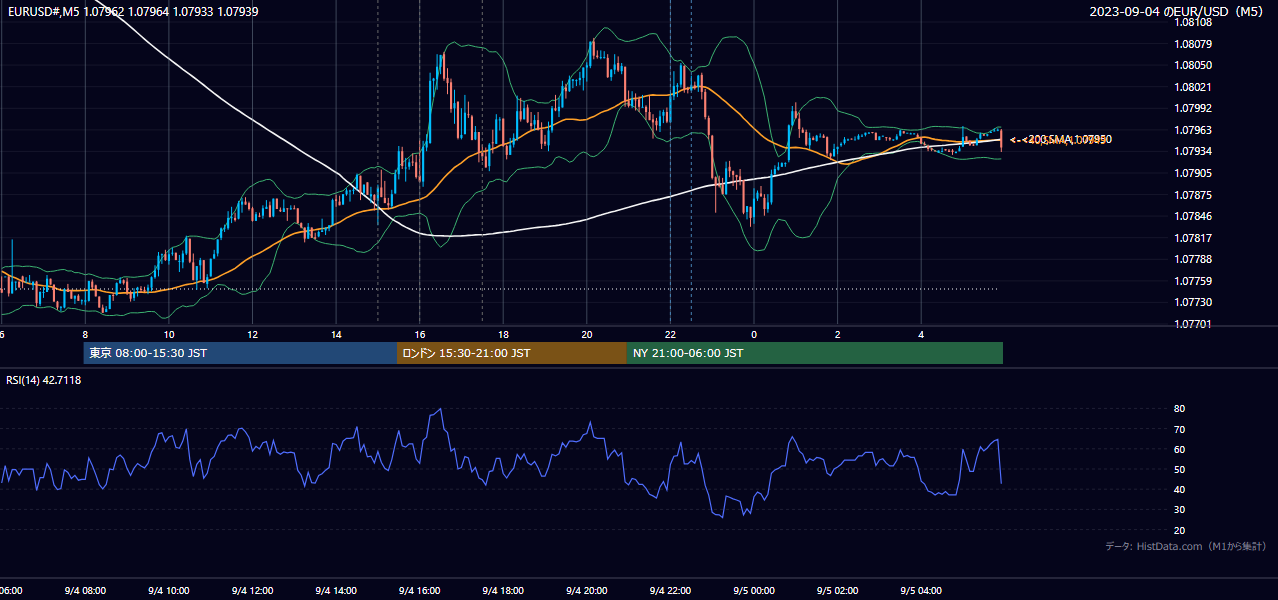1278x600 pixels.
Task: Click the 9/4 20:00 bottom time label
Action: click(586, 591)
